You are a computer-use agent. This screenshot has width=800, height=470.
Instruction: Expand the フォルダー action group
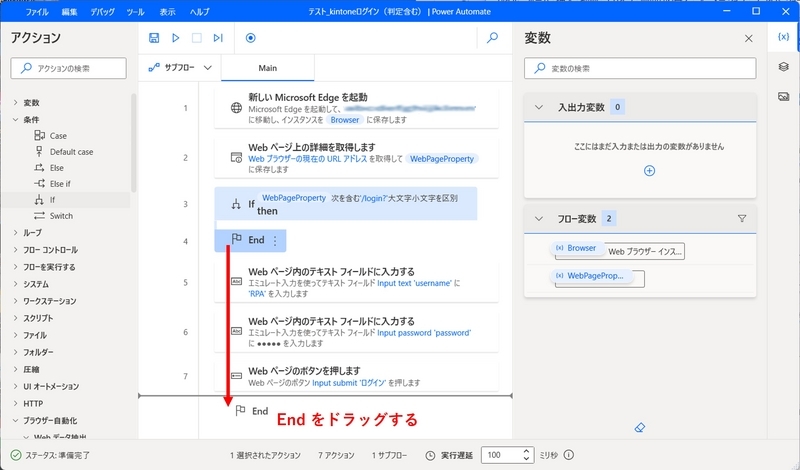click(15, 352)
